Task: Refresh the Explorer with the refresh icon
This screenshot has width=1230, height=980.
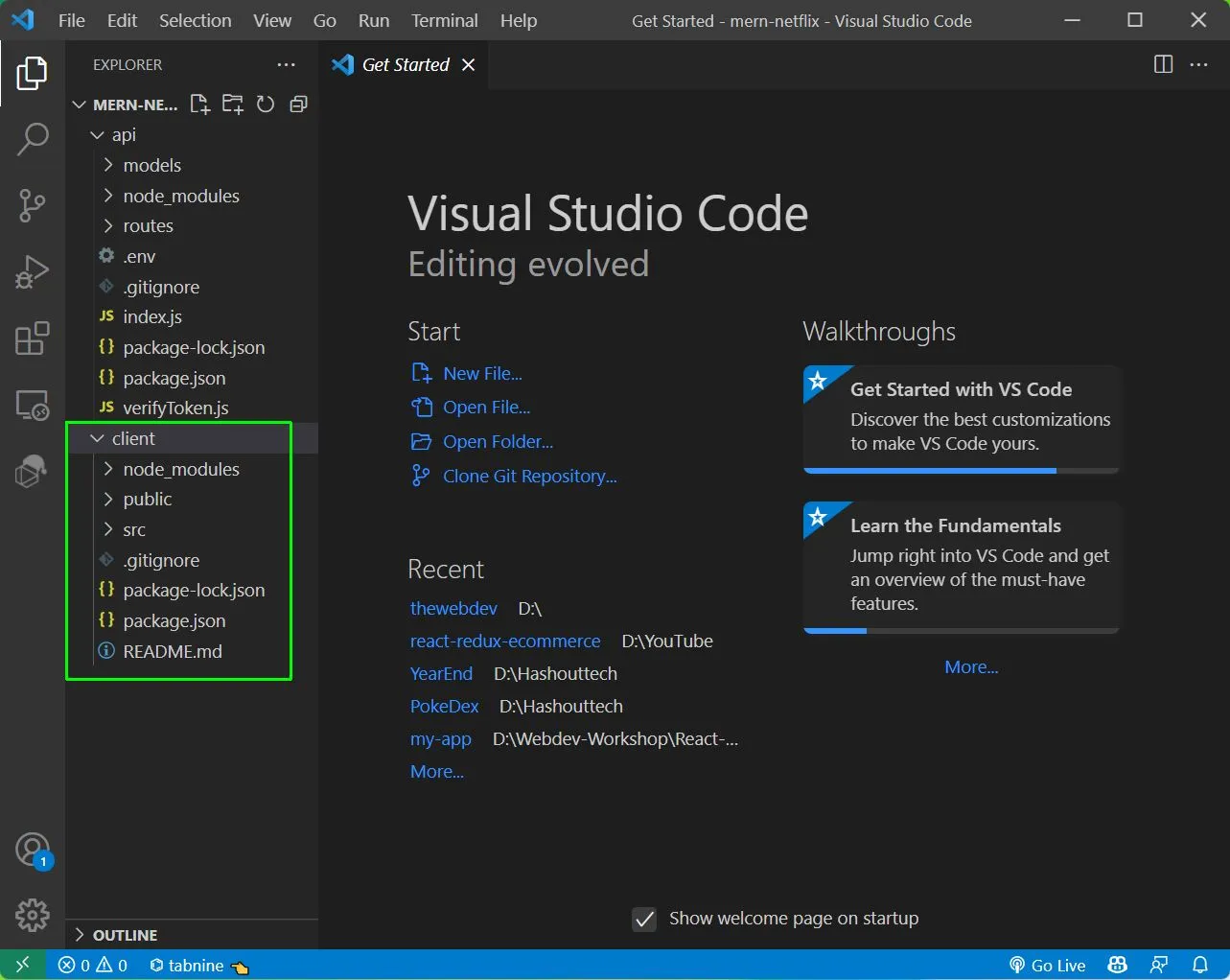Action: (266, 105)
